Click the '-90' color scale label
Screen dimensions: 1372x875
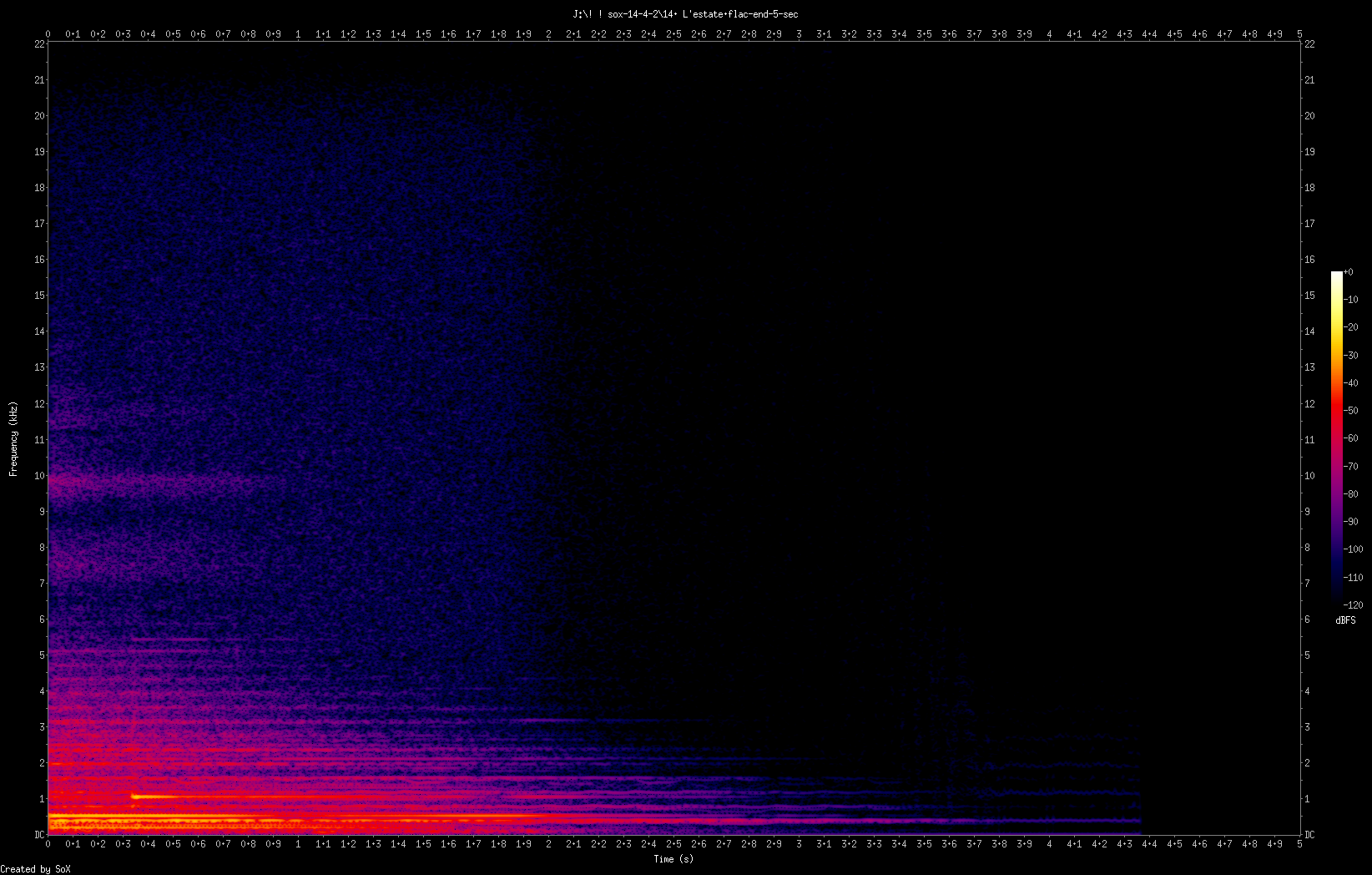(1351, 522)
